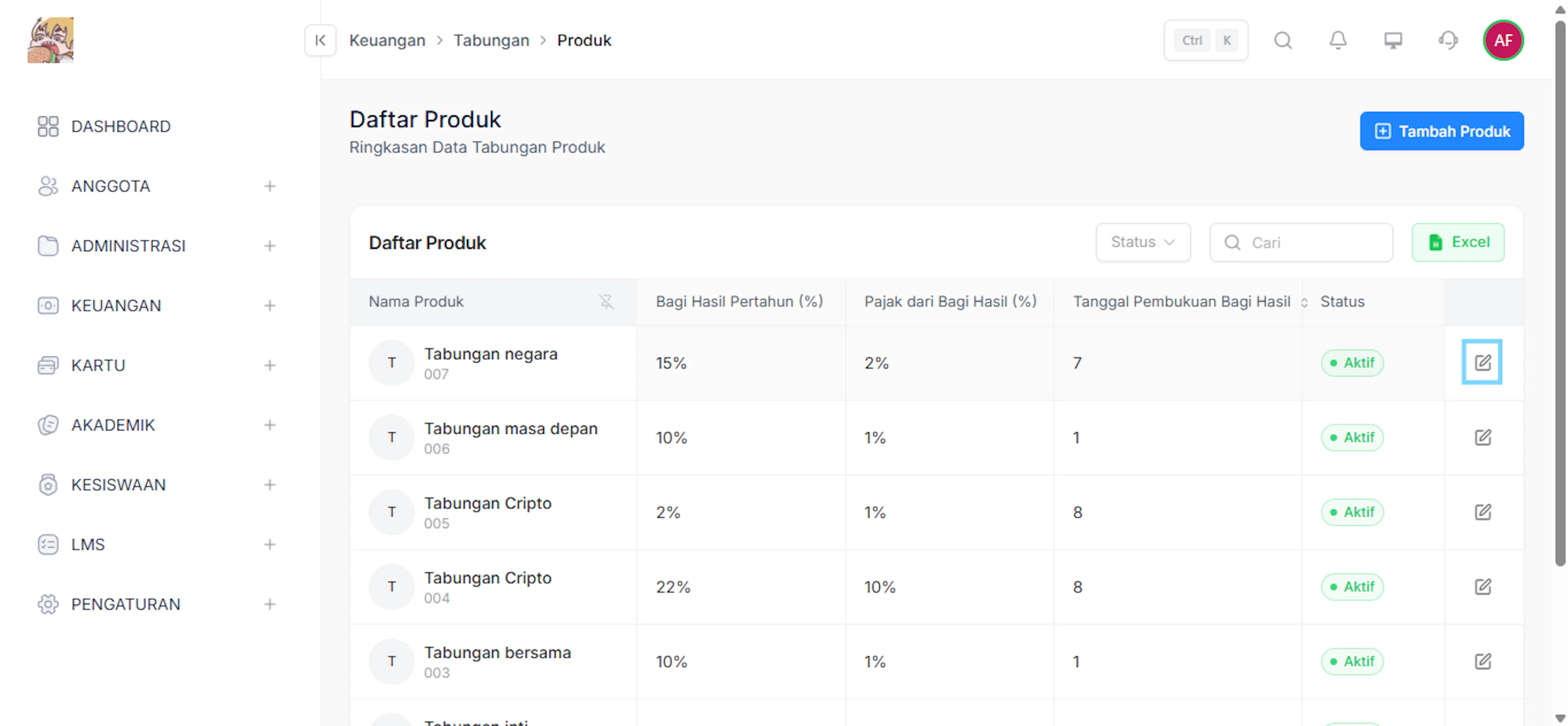Edit the Tabungan bersama product row
Image resolution: width=1568 pixels, height=726 pixels.
[x=1482, y=661]
